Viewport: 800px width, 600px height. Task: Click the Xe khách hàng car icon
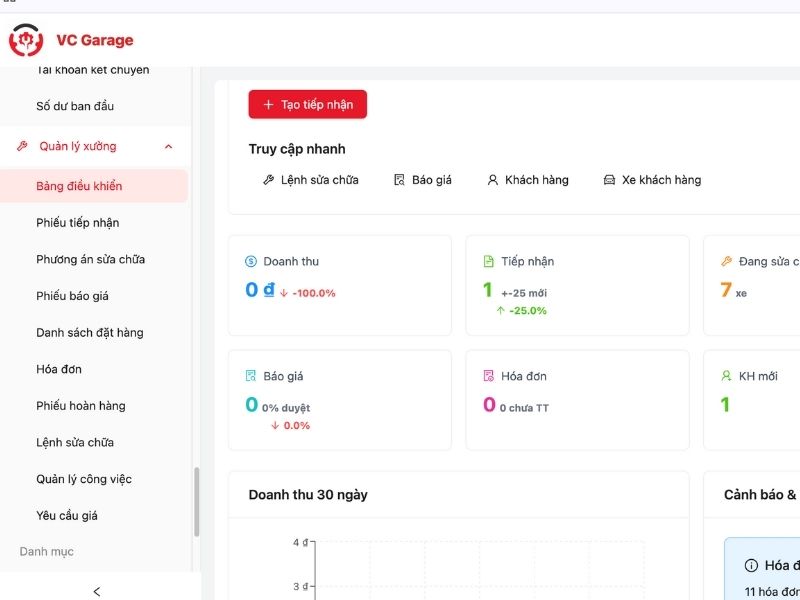[x=609, y=180]
